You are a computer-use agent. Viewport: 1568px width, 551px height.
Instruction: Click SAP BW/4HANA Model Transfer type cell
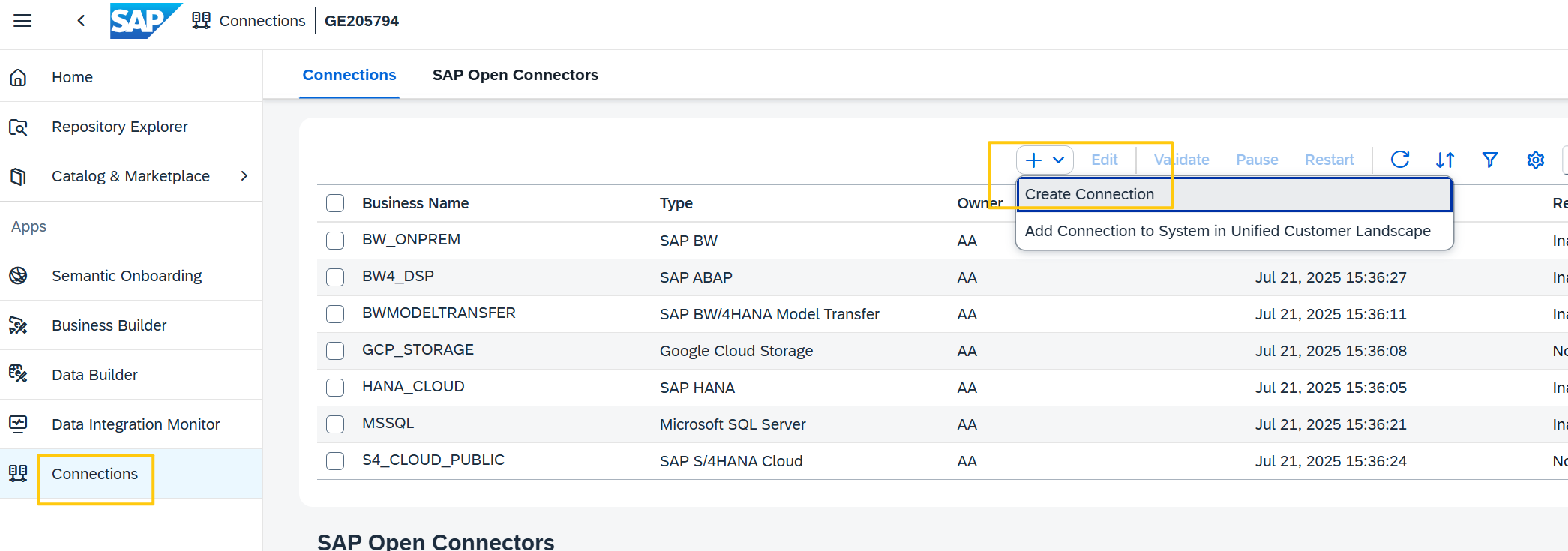769,314
